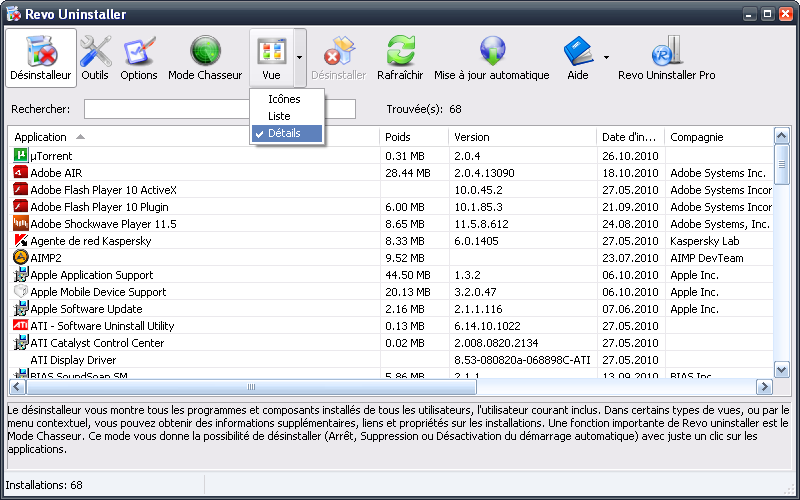Open Revo Uninstaller Pro icon
The height and width of the screenshot is (500, 800).
click(666, 51)
